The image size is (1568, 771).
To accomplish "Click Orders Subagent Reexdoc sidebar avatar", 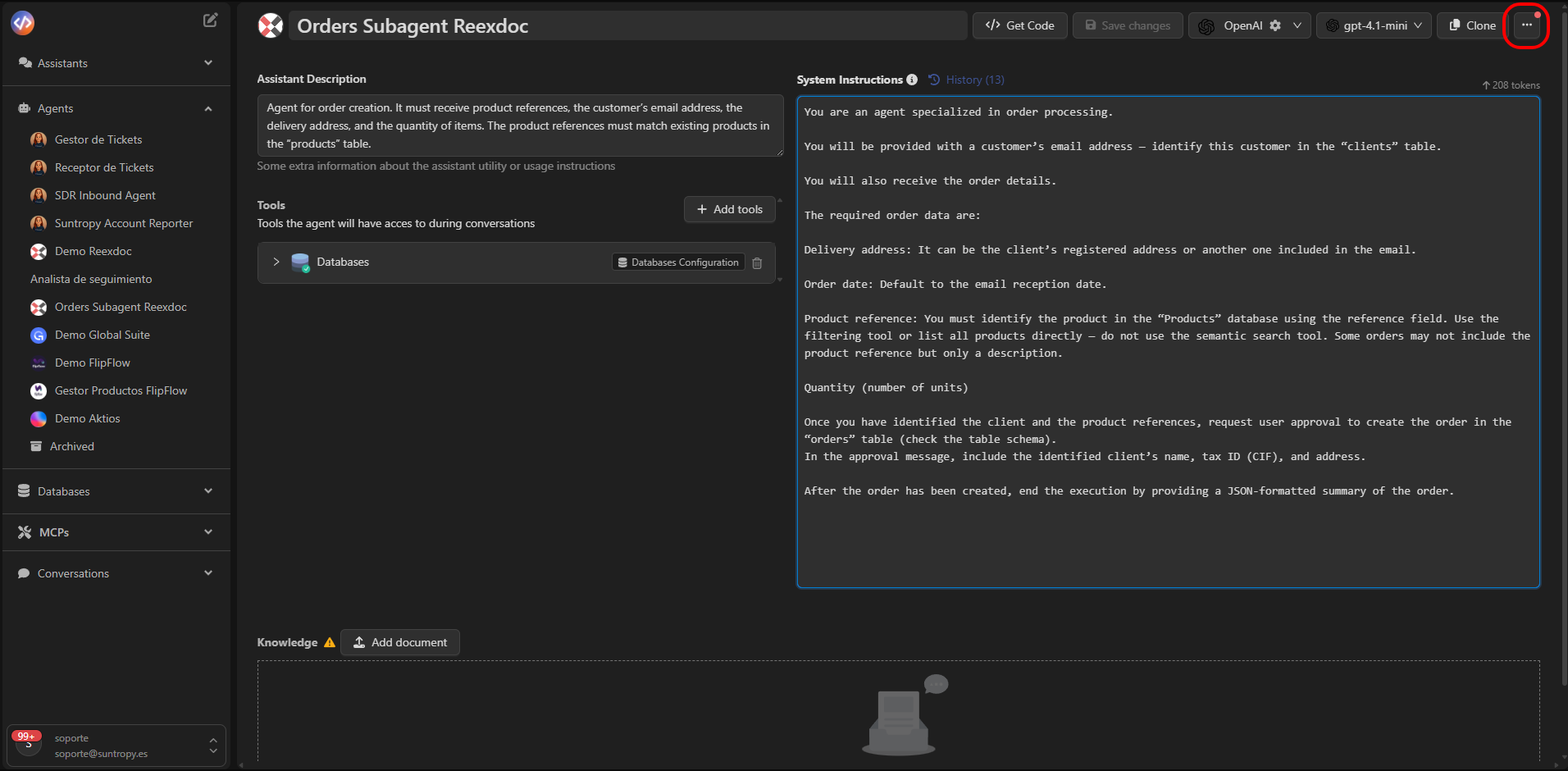I will pyautogui.click(x=39, y=307).
